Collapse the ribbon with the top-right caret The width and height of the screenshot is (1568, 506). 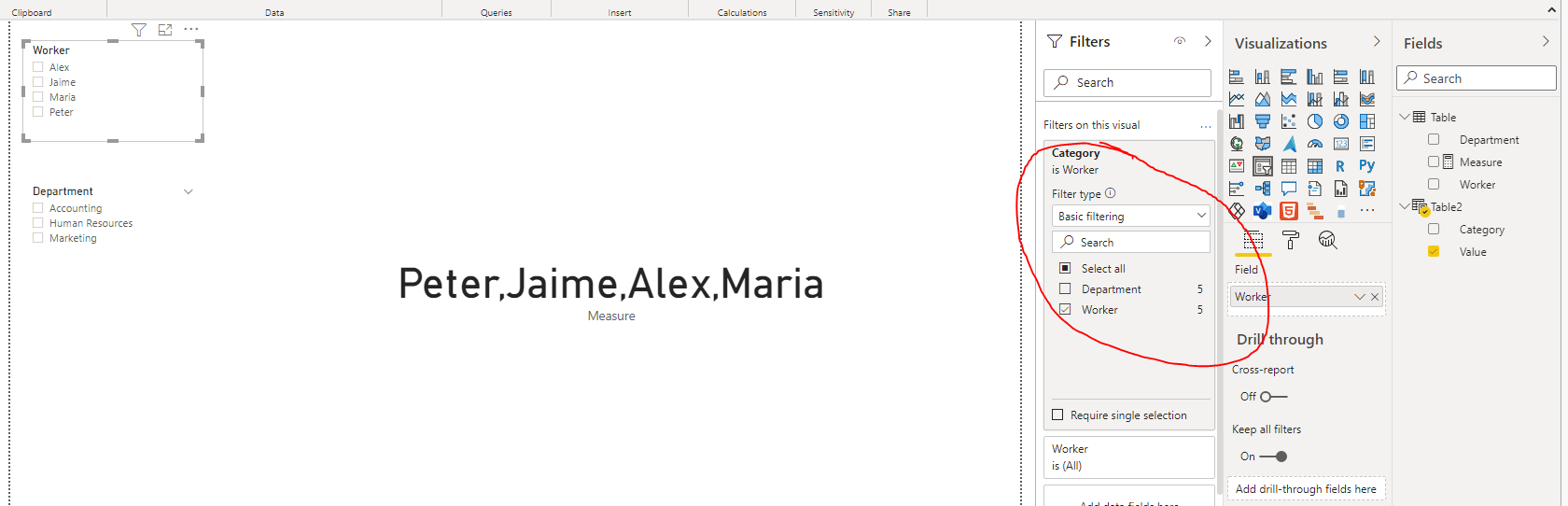[x=1552, y=10]
